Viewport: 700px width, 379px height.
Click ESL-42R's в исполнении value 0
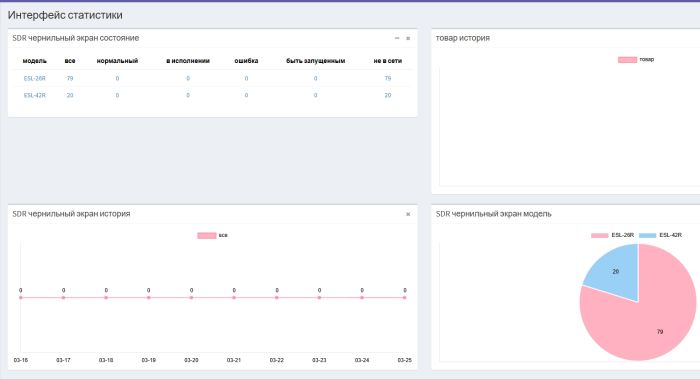(x=188, y=95)
